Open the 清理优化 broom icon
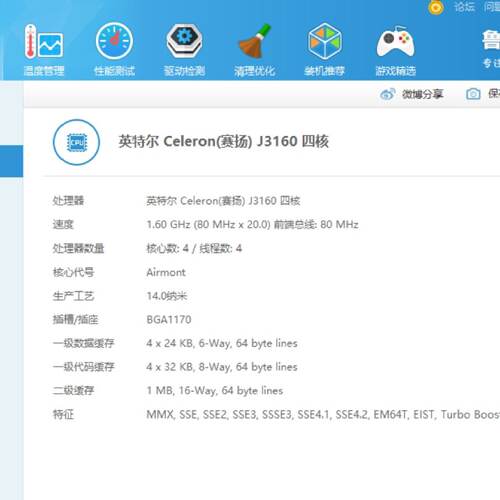The image size is (500, 500). (x=255, y=41)
